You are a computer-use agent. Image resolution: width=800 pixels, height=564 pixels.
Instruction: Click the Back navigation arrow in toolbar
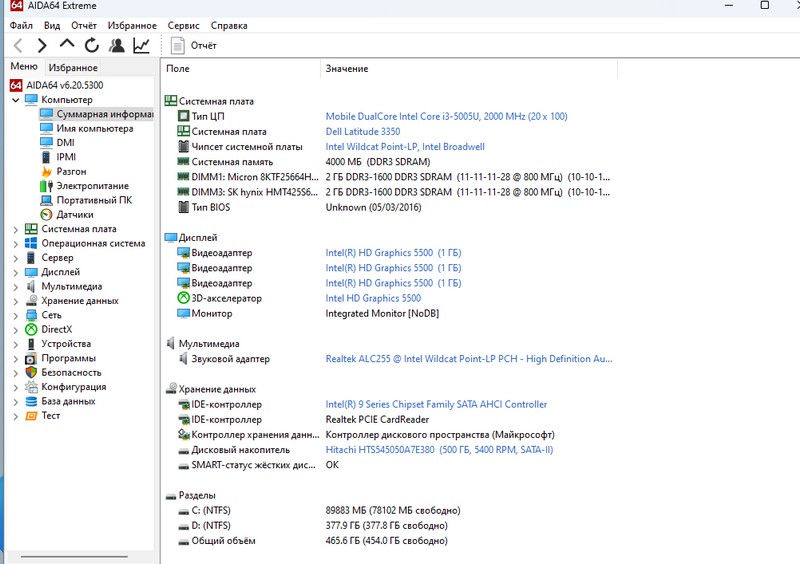[x=18, y=45]
